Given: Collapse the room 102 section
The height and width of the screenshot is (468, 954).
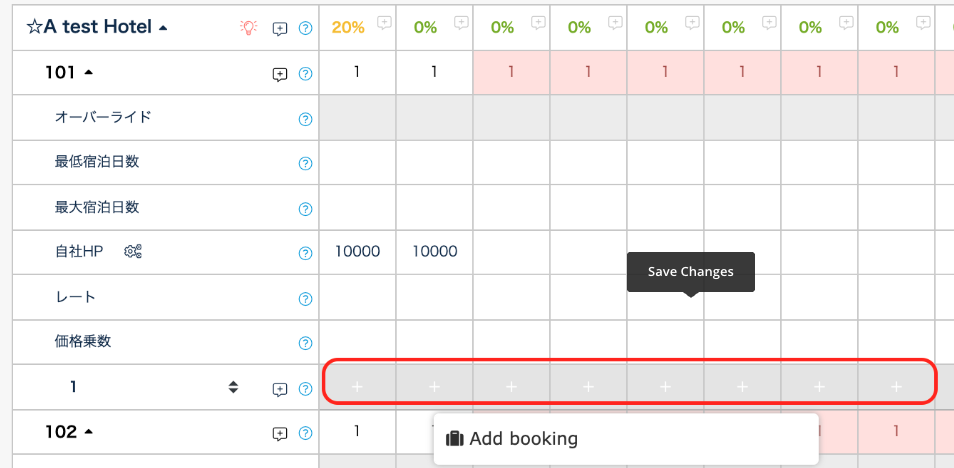Looking at the screenshot, I should (88, 432).
